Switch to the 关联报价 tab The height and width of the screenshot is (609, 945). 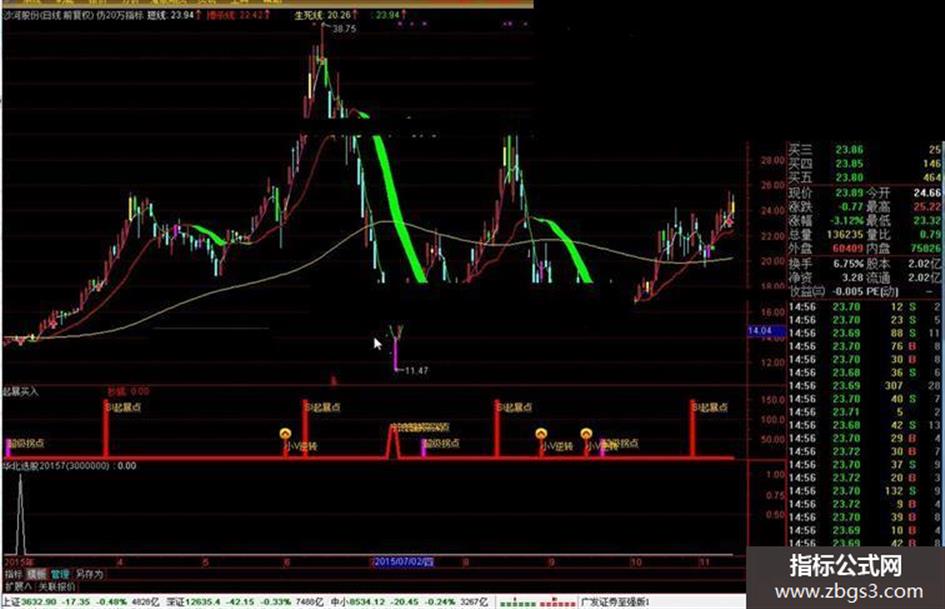(x=57, y=587)
